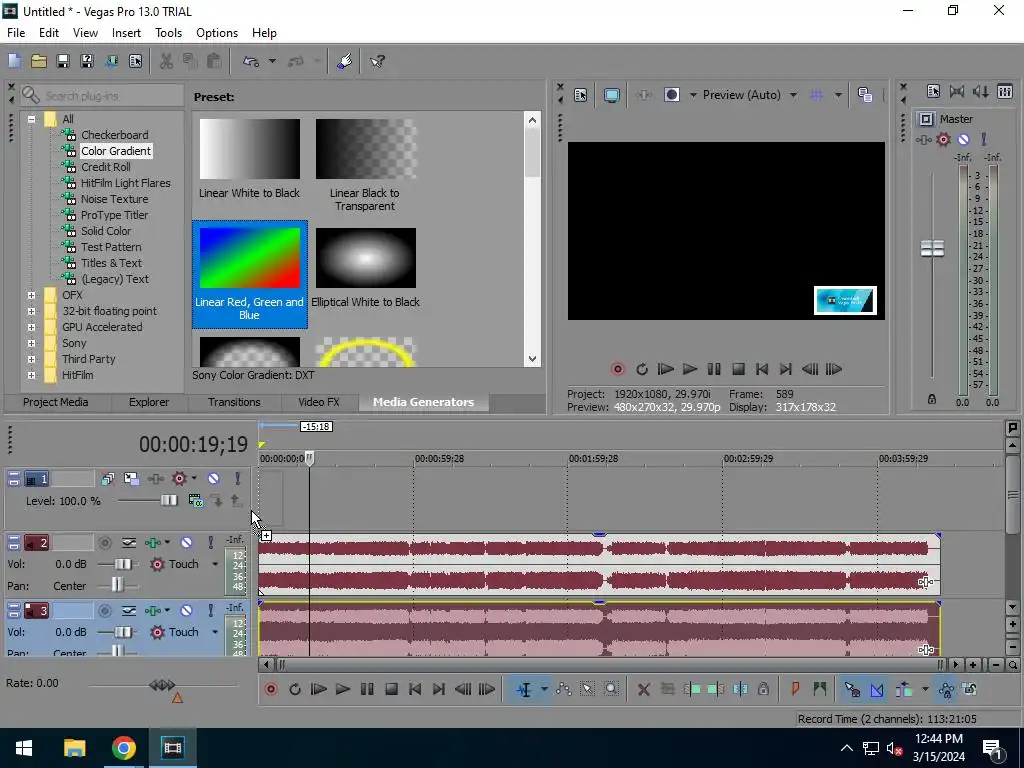Open Chrome from the Windows taskbar

point(123,748)
